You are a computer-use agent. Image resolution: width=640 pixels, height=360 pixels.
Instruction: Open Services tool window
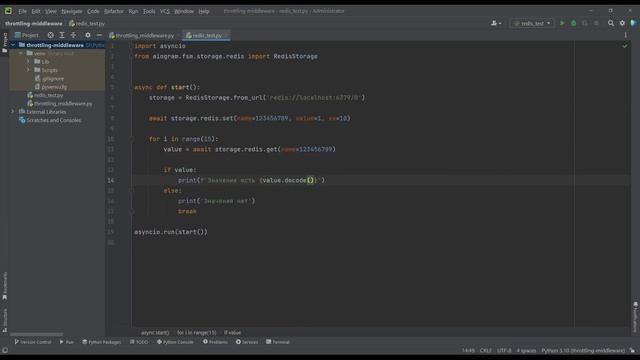coord(247,342)
